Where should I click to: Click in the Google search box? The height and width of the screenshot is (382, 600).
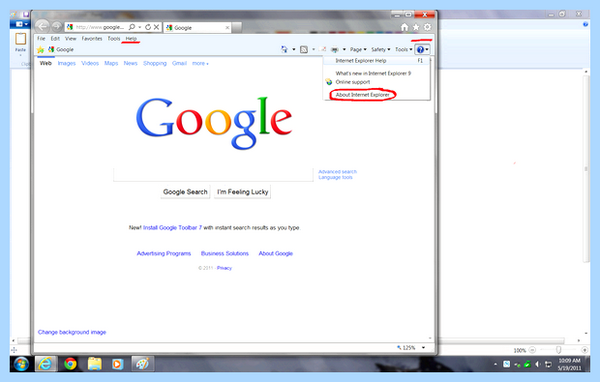point(213,174)
